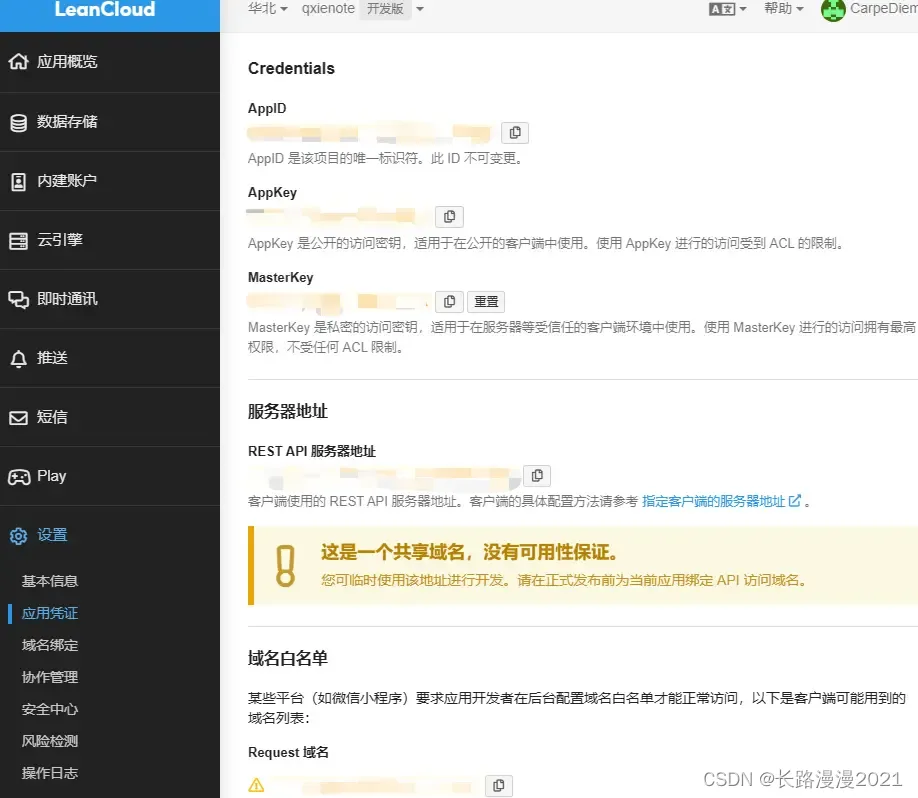Screen dimensions: 918x798
Task: Click the 设置 gear icon
Action: [18, 536]
